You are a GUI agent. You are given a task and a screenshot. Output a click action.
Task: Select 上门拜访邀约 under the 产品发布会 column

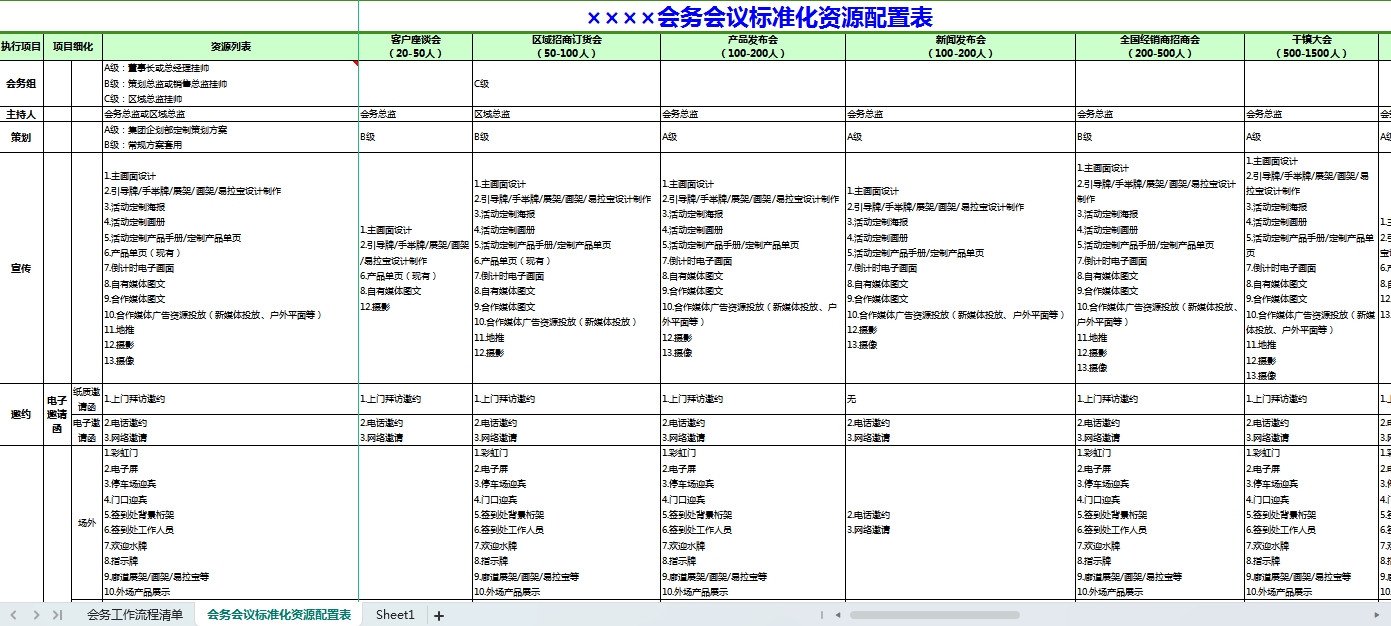click(753, 399)
